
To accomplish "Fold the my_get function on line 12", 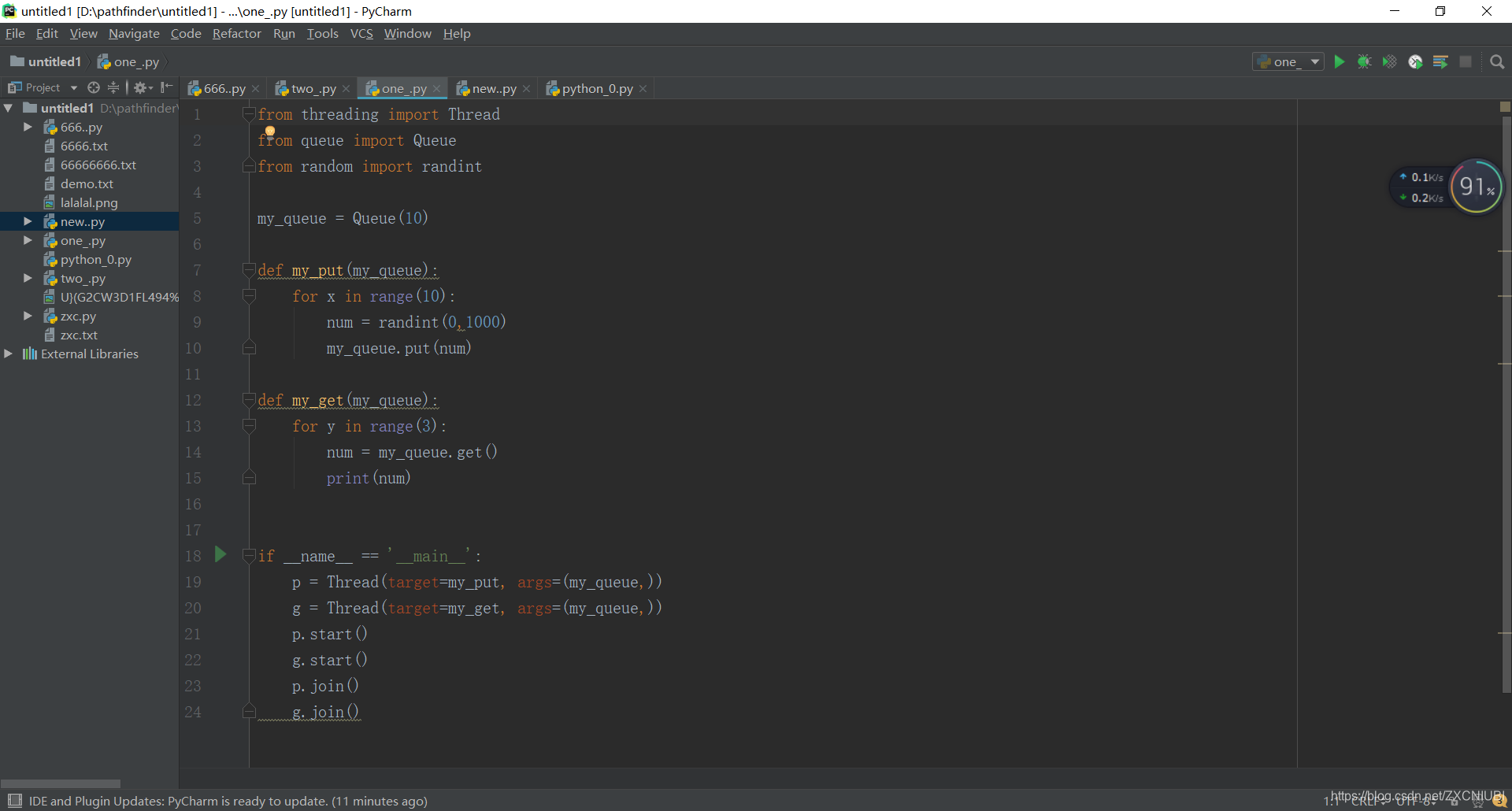I will pyautogui.click(x=249, y=400).
